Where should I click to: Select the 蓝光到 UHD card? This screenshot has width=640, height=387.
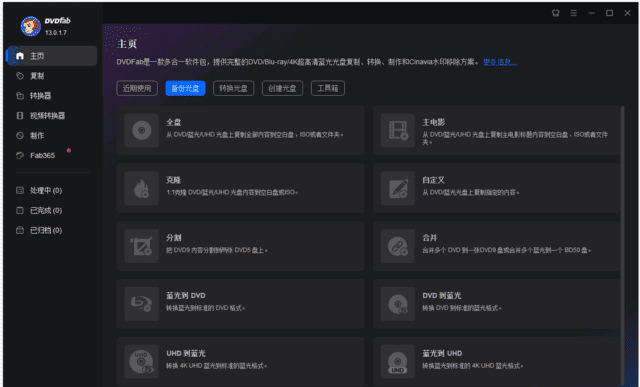click(496, 362)
